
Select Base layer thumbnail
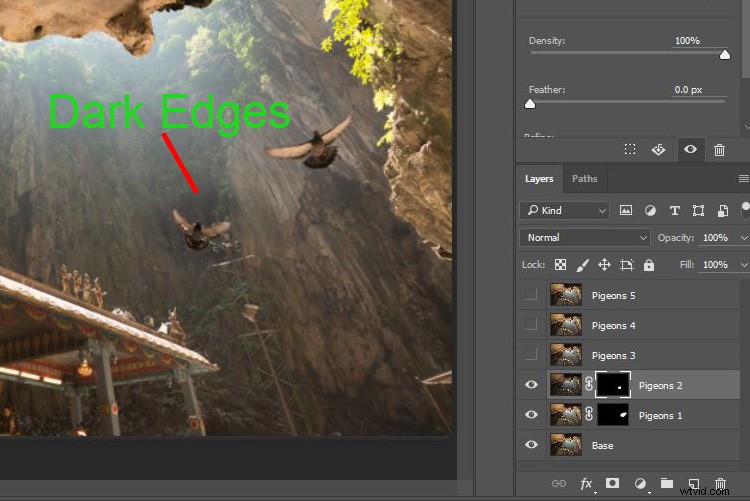[566, 445]
